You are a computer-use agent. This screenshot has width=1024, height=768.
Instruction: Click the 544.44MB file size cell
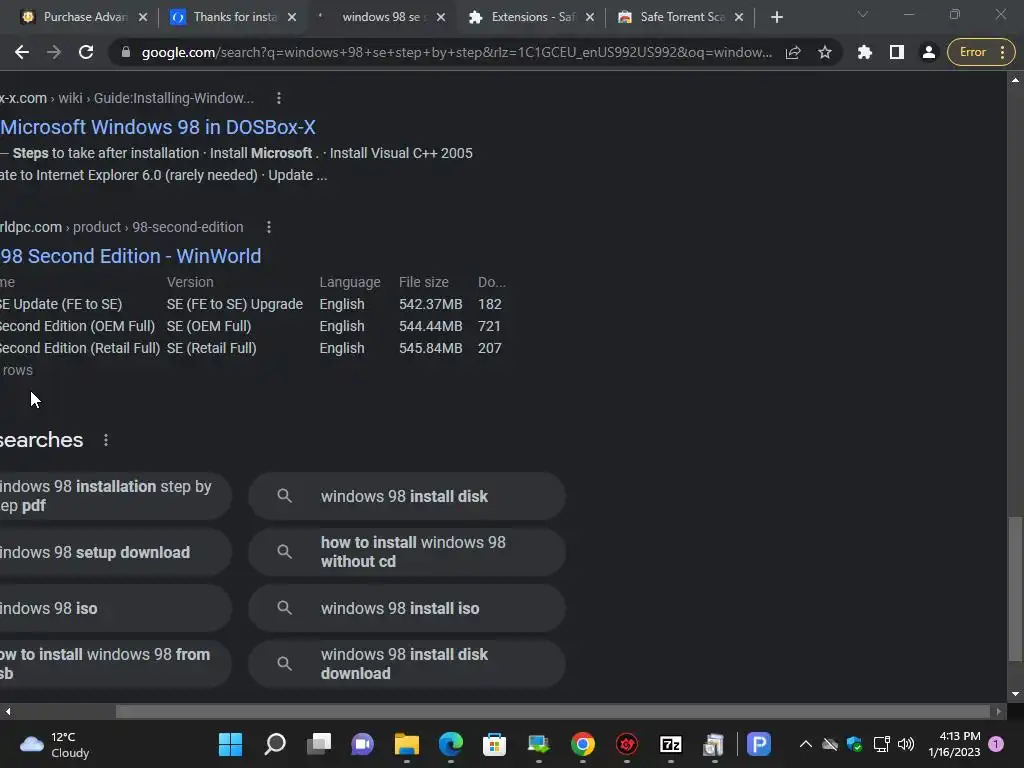[x=430, y=326]
